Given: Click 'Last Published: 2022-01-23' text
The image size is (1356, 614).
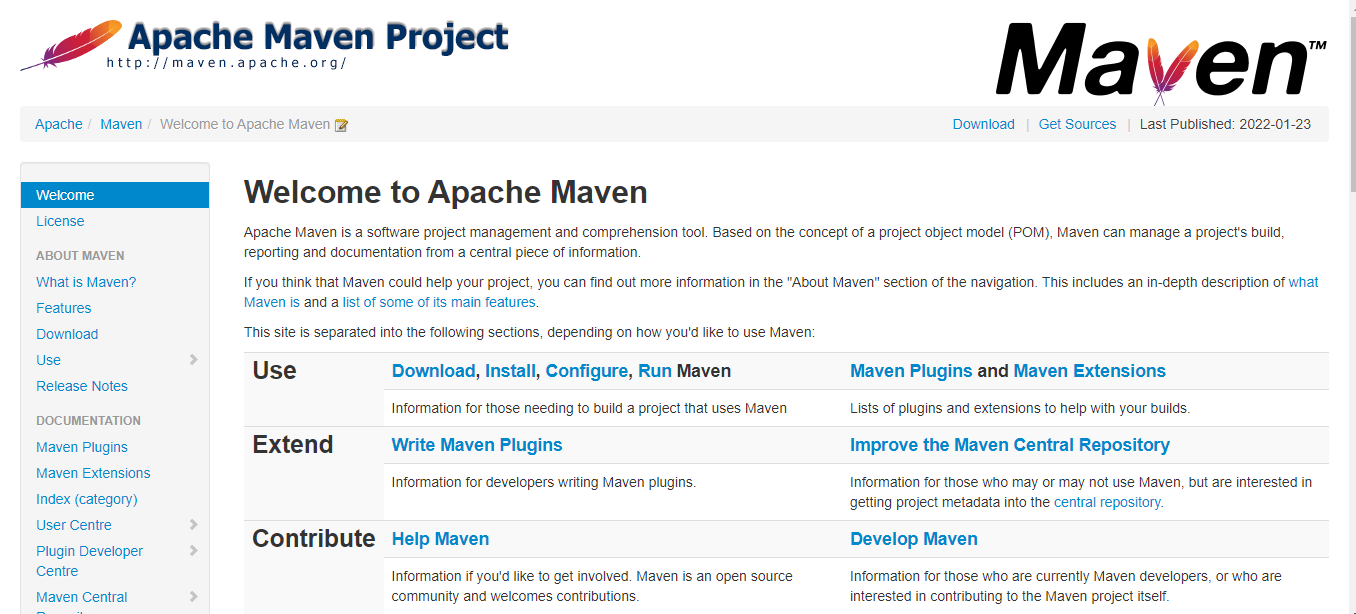Looking at the screenshot, I should pyautogui.click(x=1225, y=124).
